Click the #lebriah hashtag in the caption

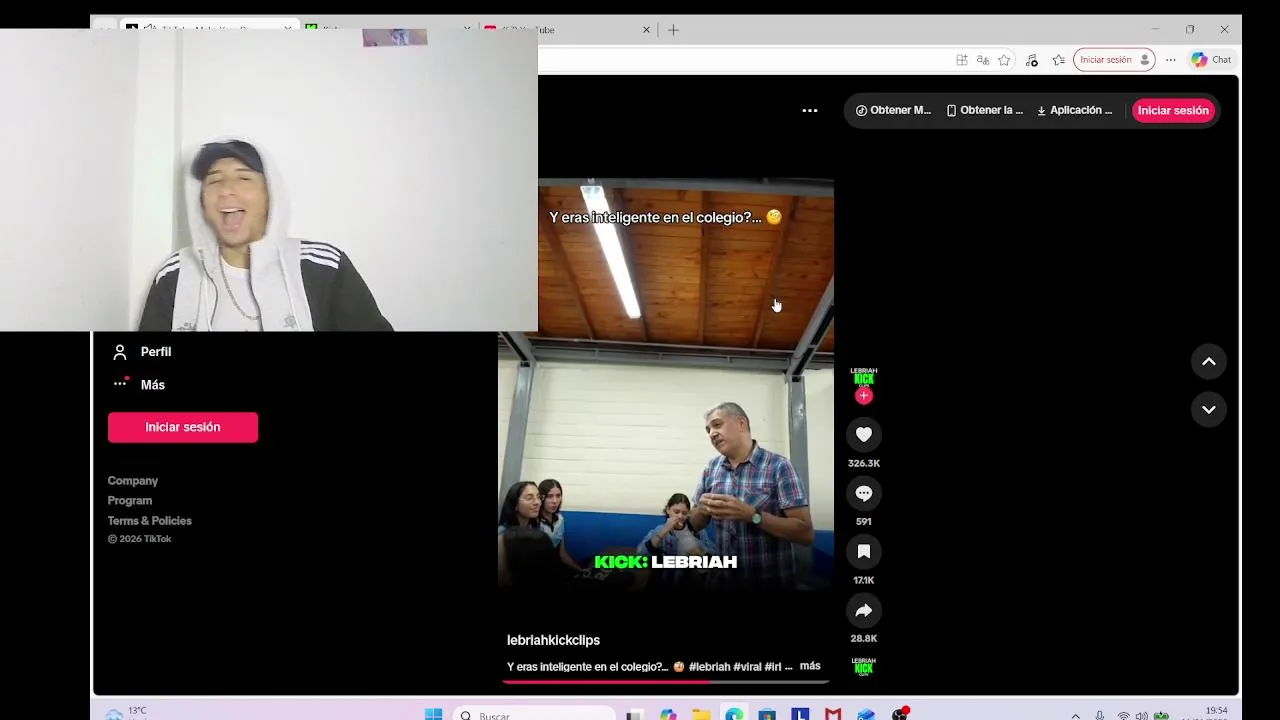[709, 667]
